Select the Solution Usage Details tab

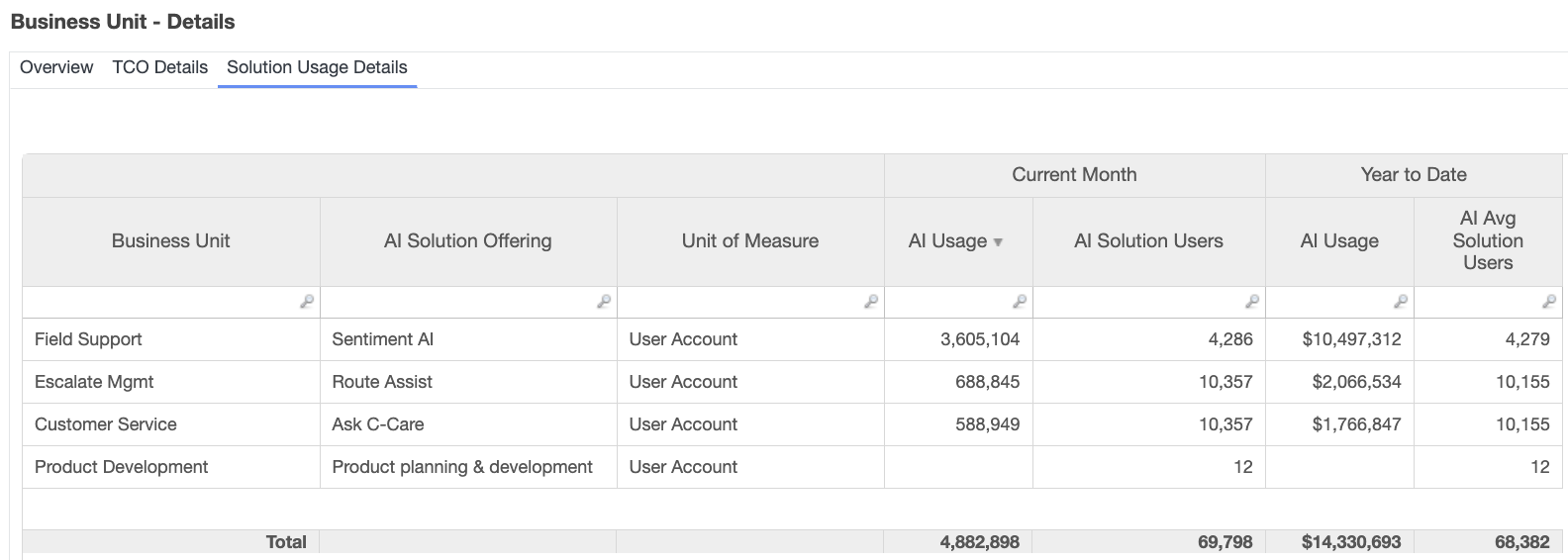click(317, 67)
